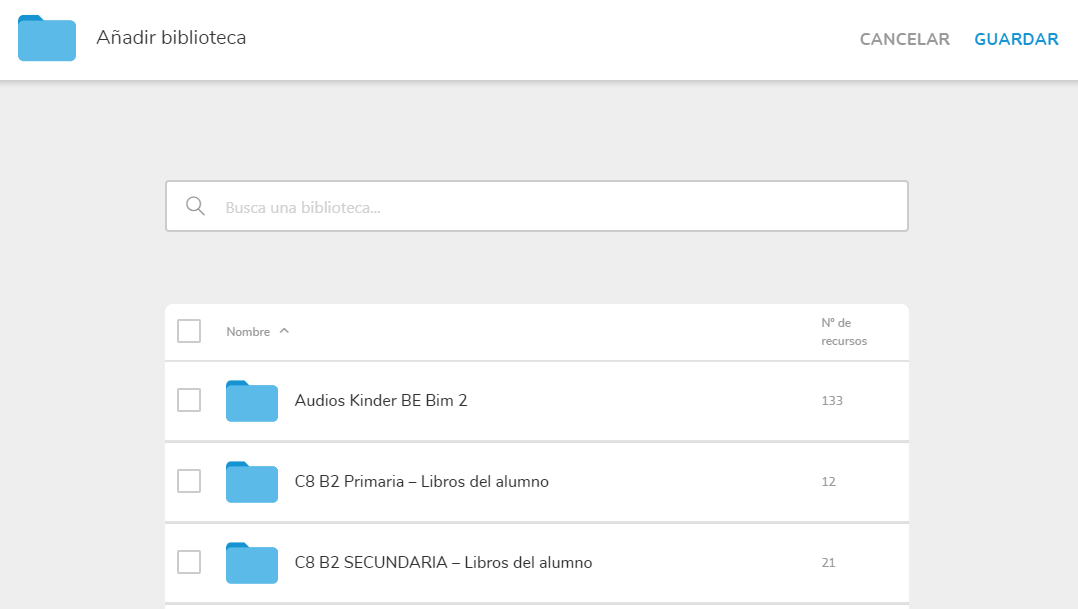Screen dimensions: 1078x609
Task: Focus the Busca una biblioteca search field
Action: click(x=560, y=207)
